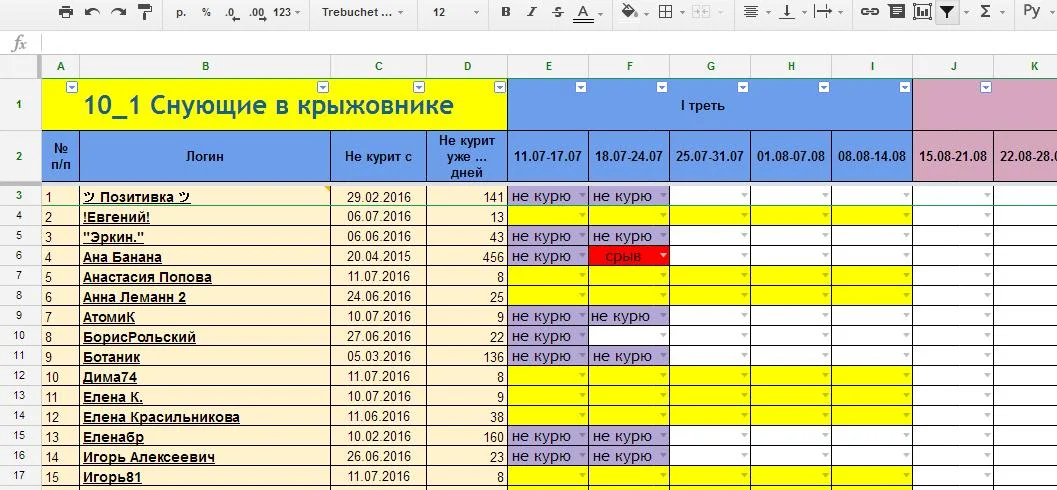Select the Не курит с header cell
The image size is (1057, 490).
pos(378,156)
